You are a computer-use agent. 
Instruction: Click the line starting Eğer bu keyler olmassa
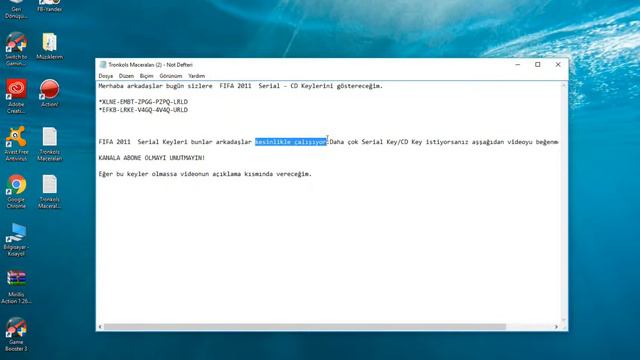205,174
